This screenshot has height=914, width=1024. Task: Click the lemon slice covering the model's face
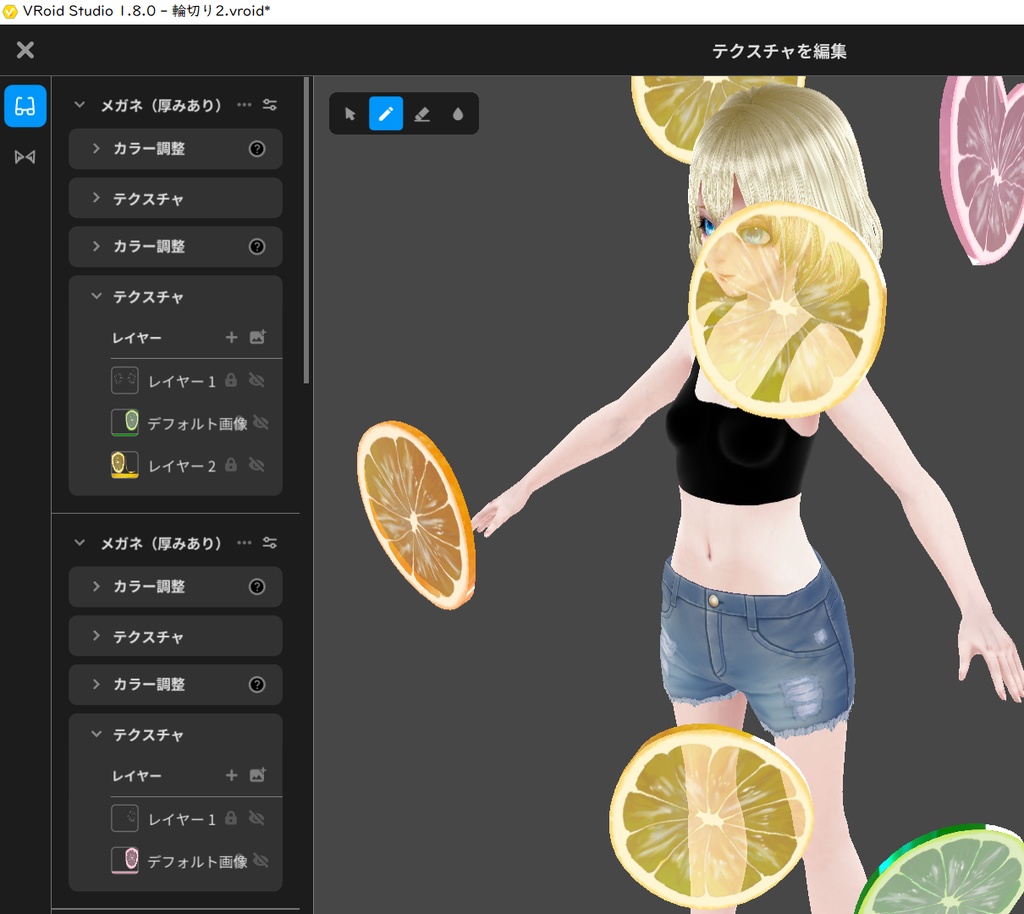pos(787,310)
